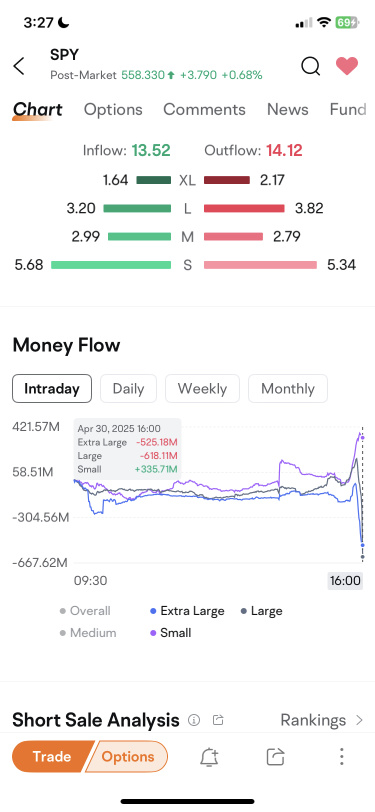Tap the share icon in bottom bar
Viewport: 375px width, 812px height.
pyautogui.click(x=276, y=757)
